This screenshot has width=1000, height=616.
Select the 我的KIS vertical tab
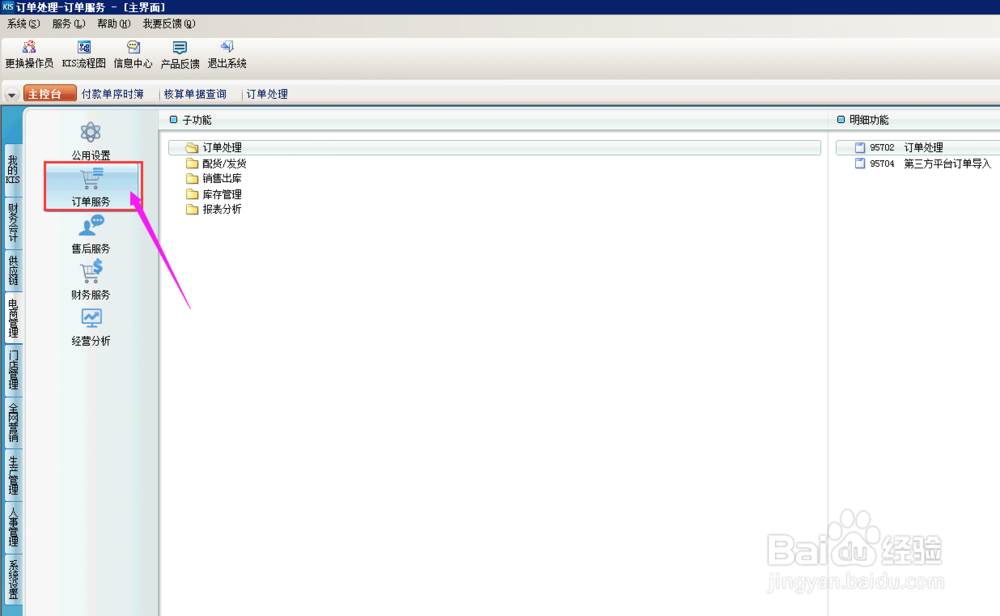pyautogui.click(x=13, y=169)
